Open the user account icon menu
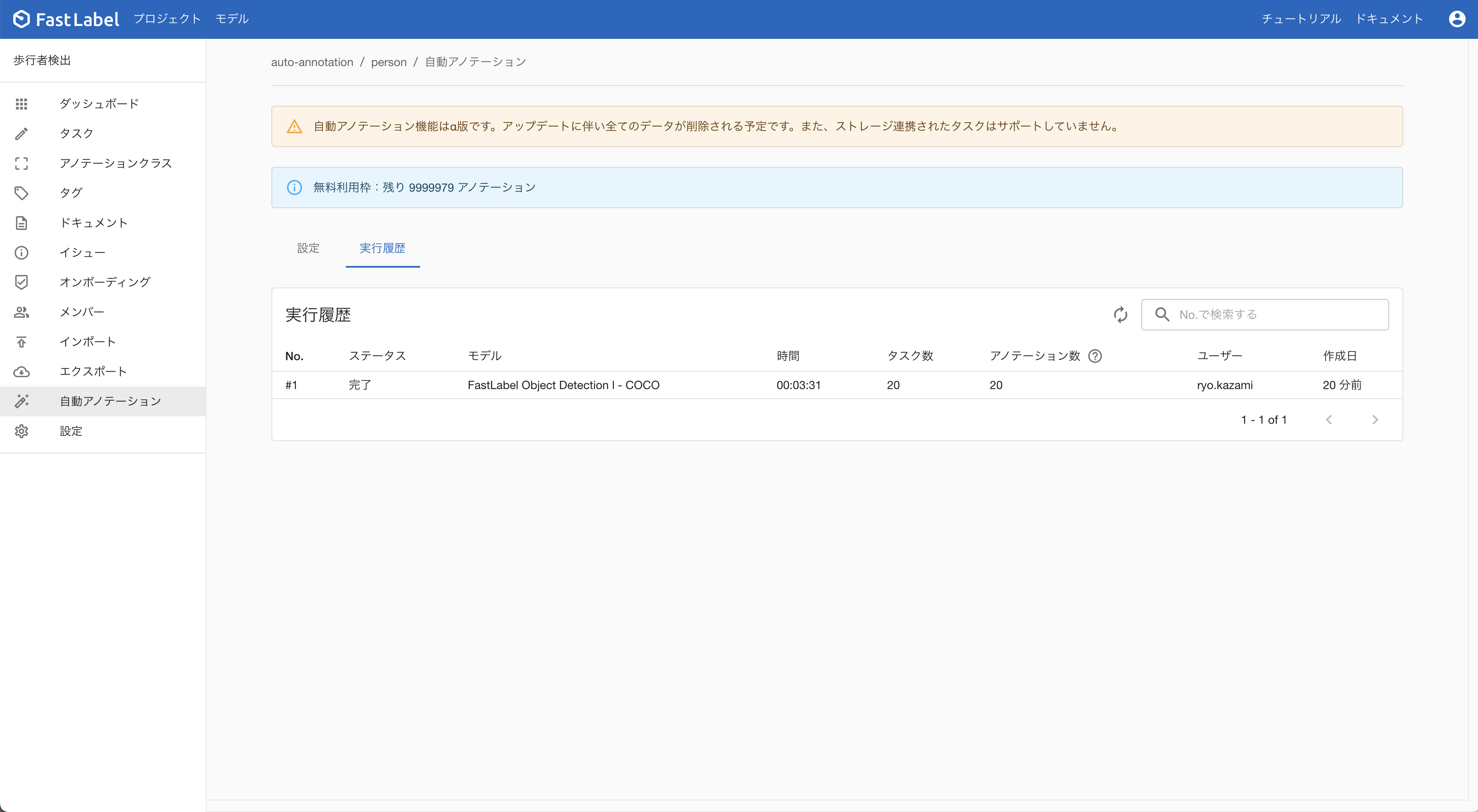1478x812 pixels. click(x=1457, y=19)
